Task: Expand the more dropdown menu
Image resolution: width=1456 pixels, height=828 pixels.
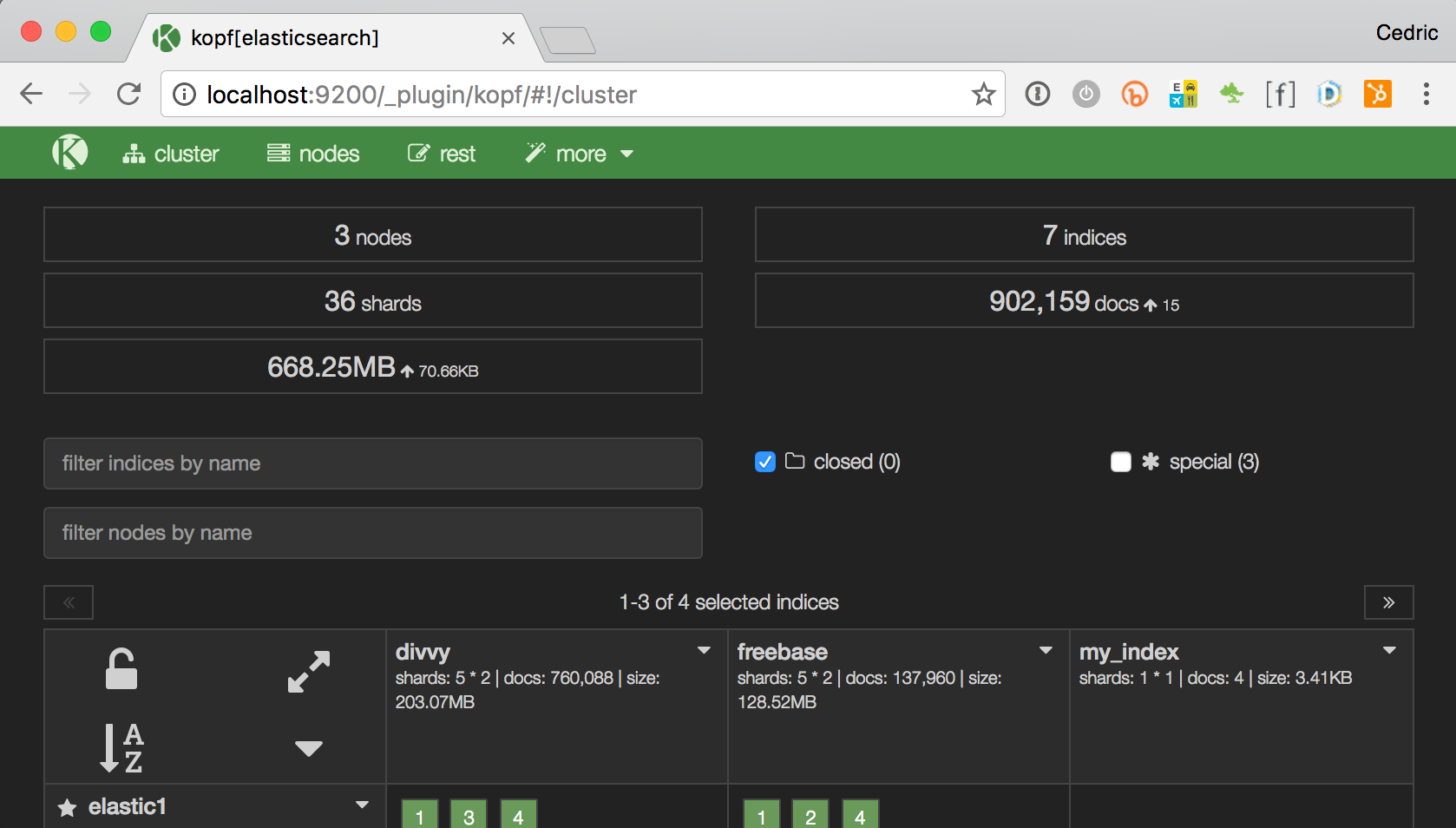Action: [x=579, y=154]
